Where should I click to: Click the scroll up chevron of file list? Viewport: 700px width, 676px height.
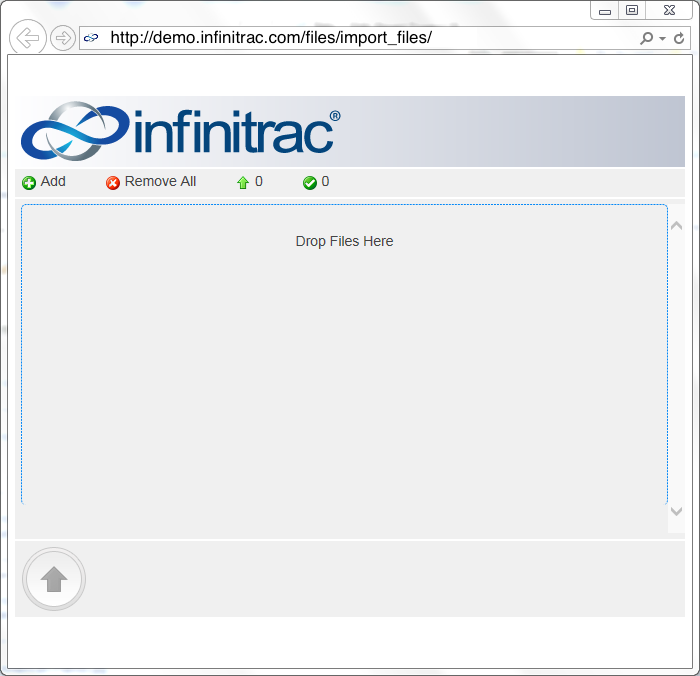pos(676,225)
